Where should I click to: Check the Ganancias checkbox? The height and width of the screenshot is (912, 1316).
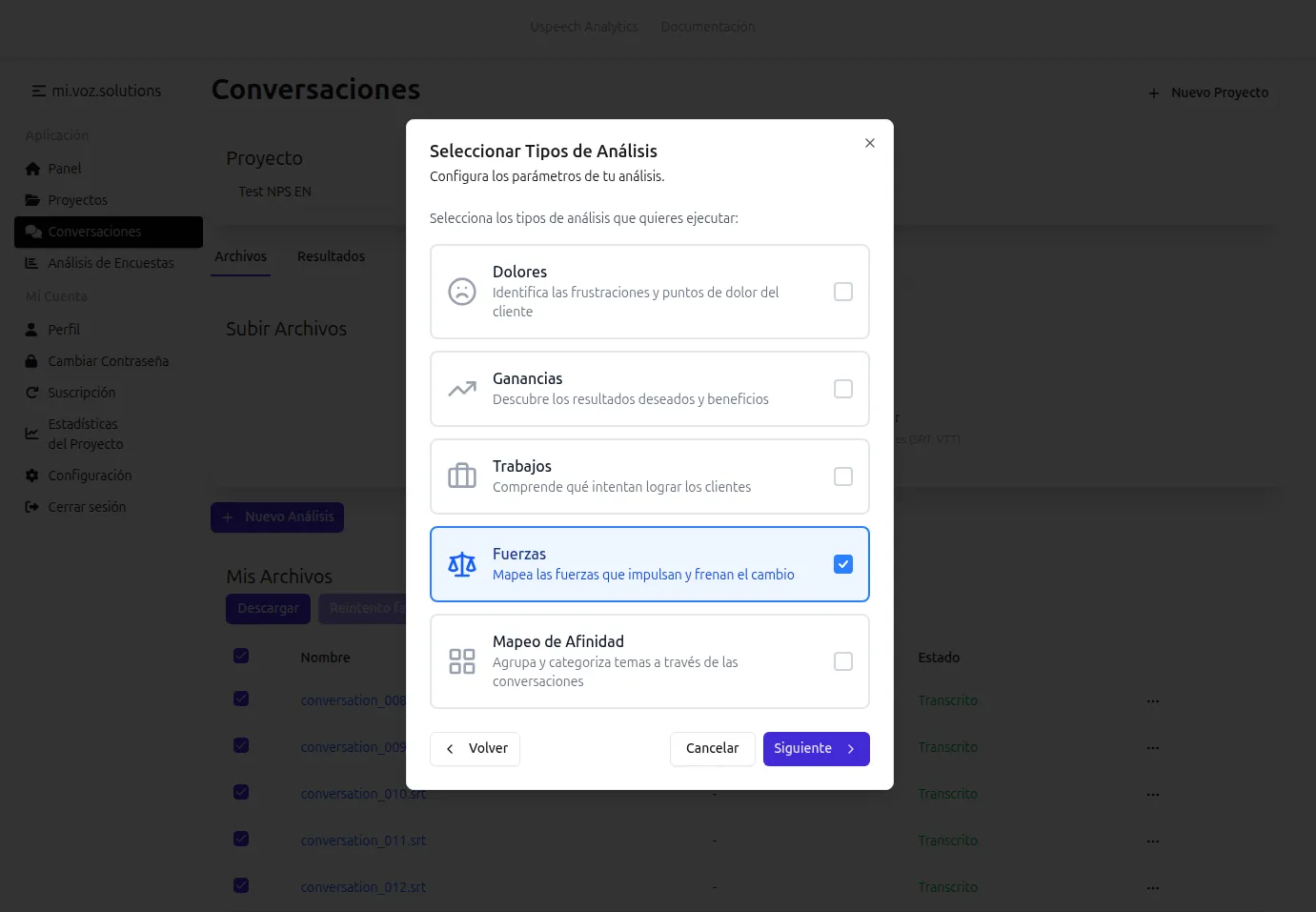842,389
